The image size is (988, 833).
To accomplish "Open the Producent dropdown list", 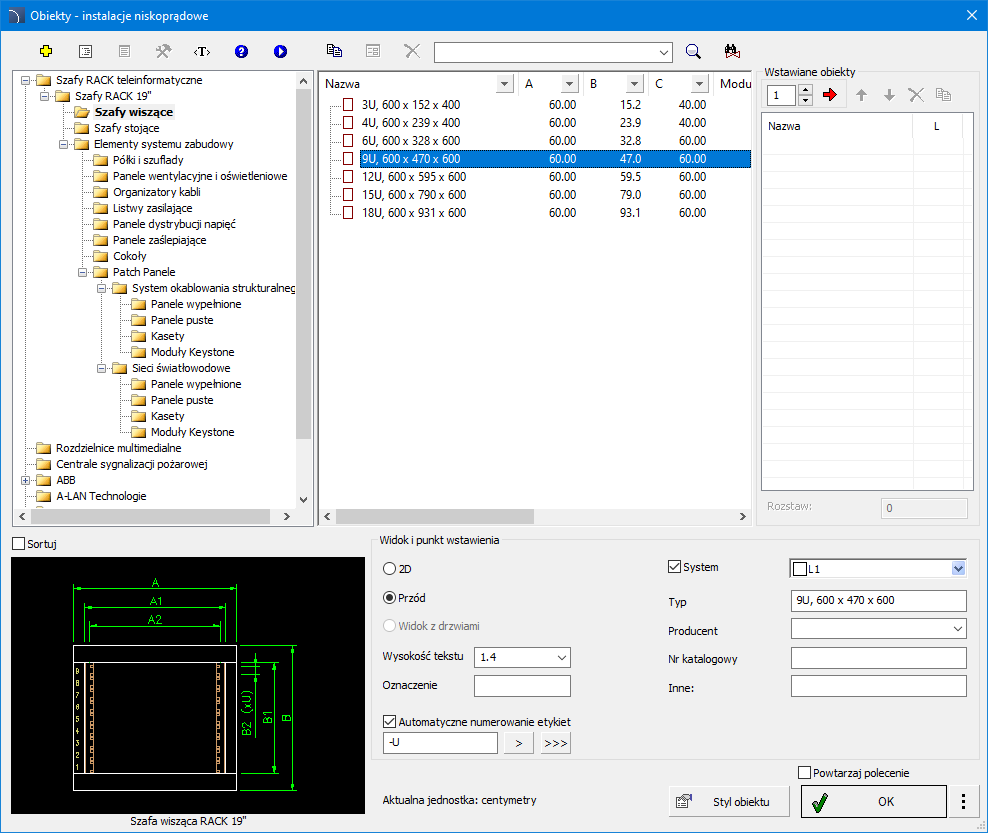I will [958, 629].
